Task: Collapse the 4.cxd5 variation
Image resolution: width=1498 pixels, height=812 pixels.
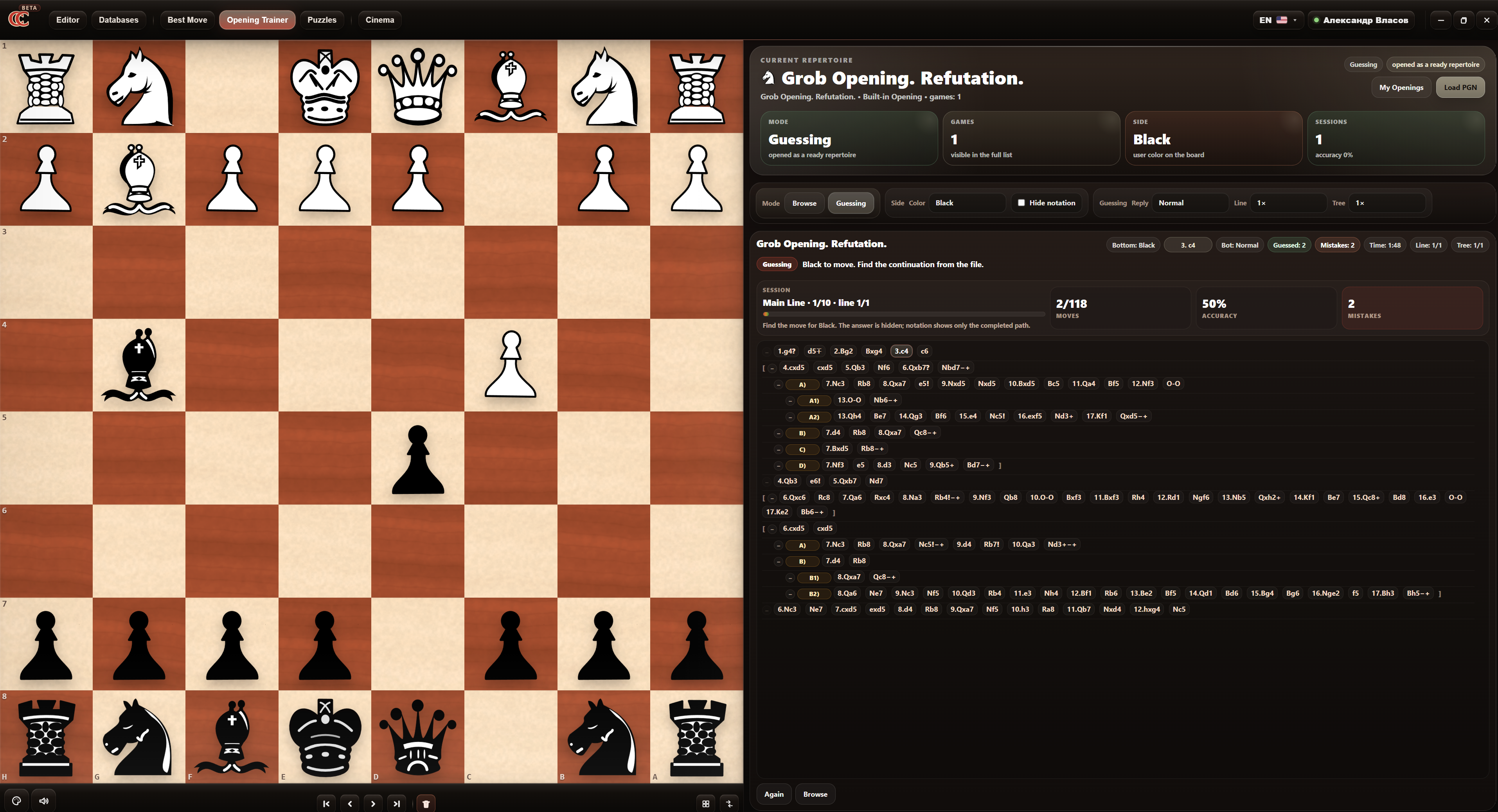Action: click(771, 368)
